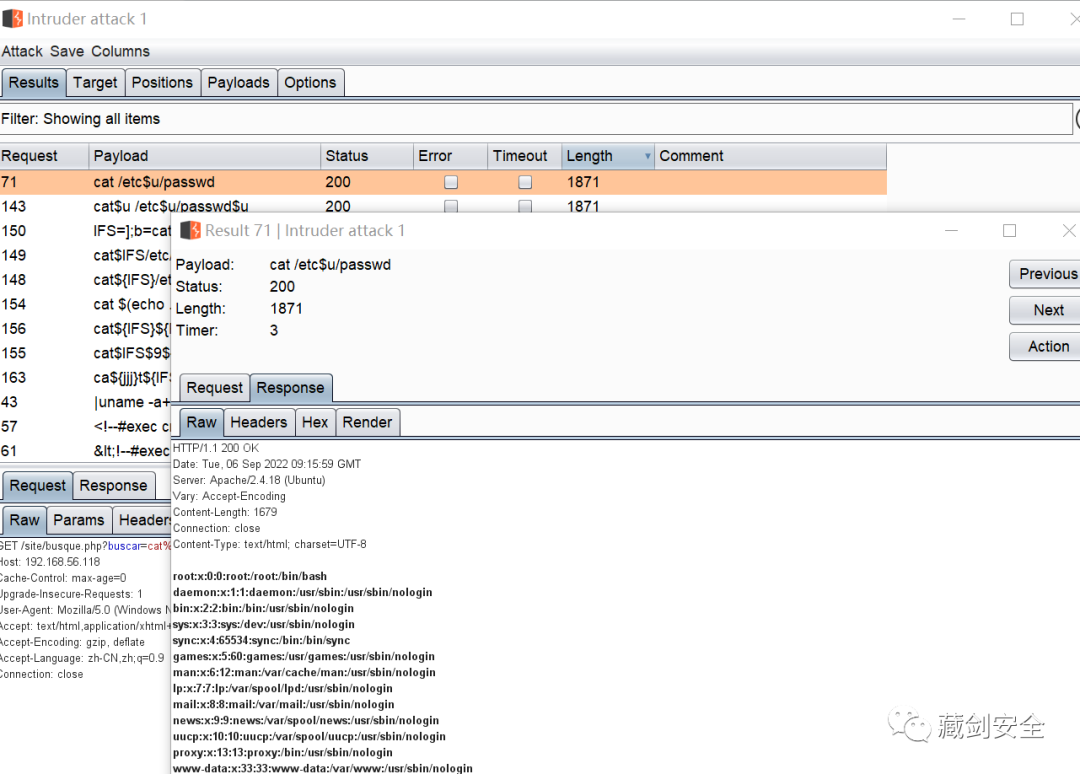Image resolution: width=1080 pixels, height=774 pixels.
Task: Sort by the Comment column header
Action: coord(770,156)
